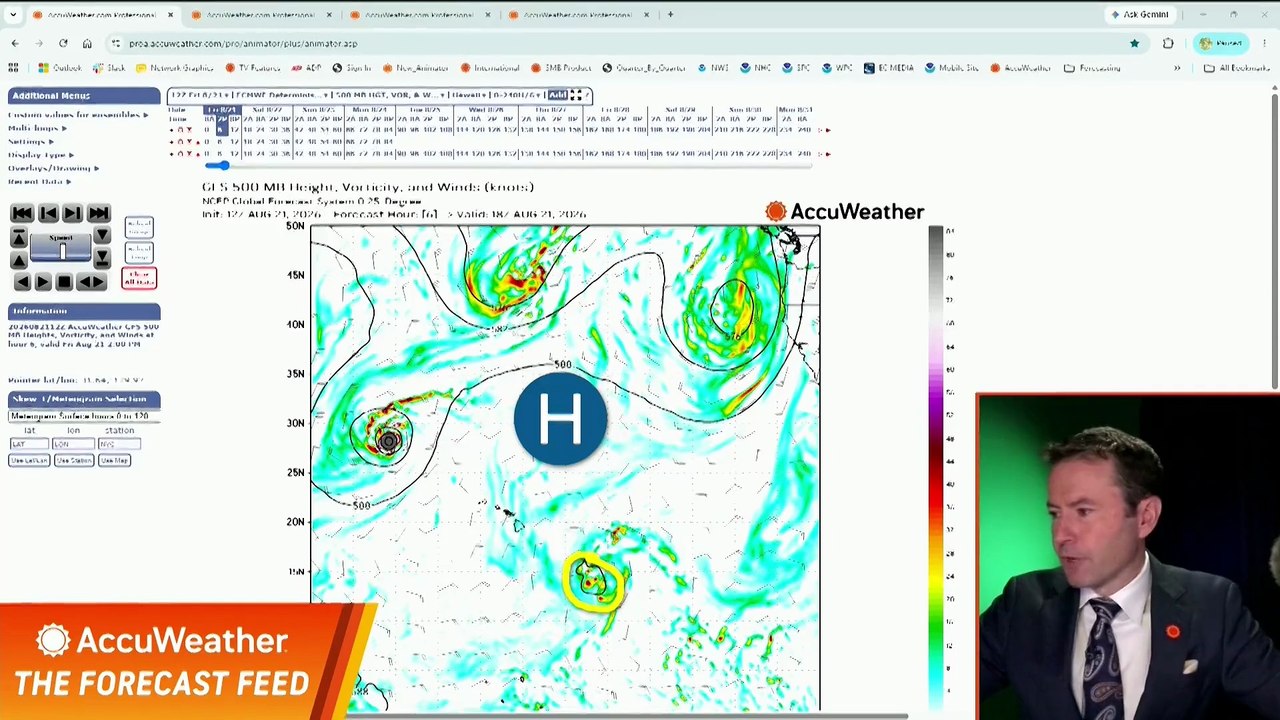Expand Custom values for ensembles menu
The height and width of the screenshot is (720, 1280).
[x=78, y=115]
